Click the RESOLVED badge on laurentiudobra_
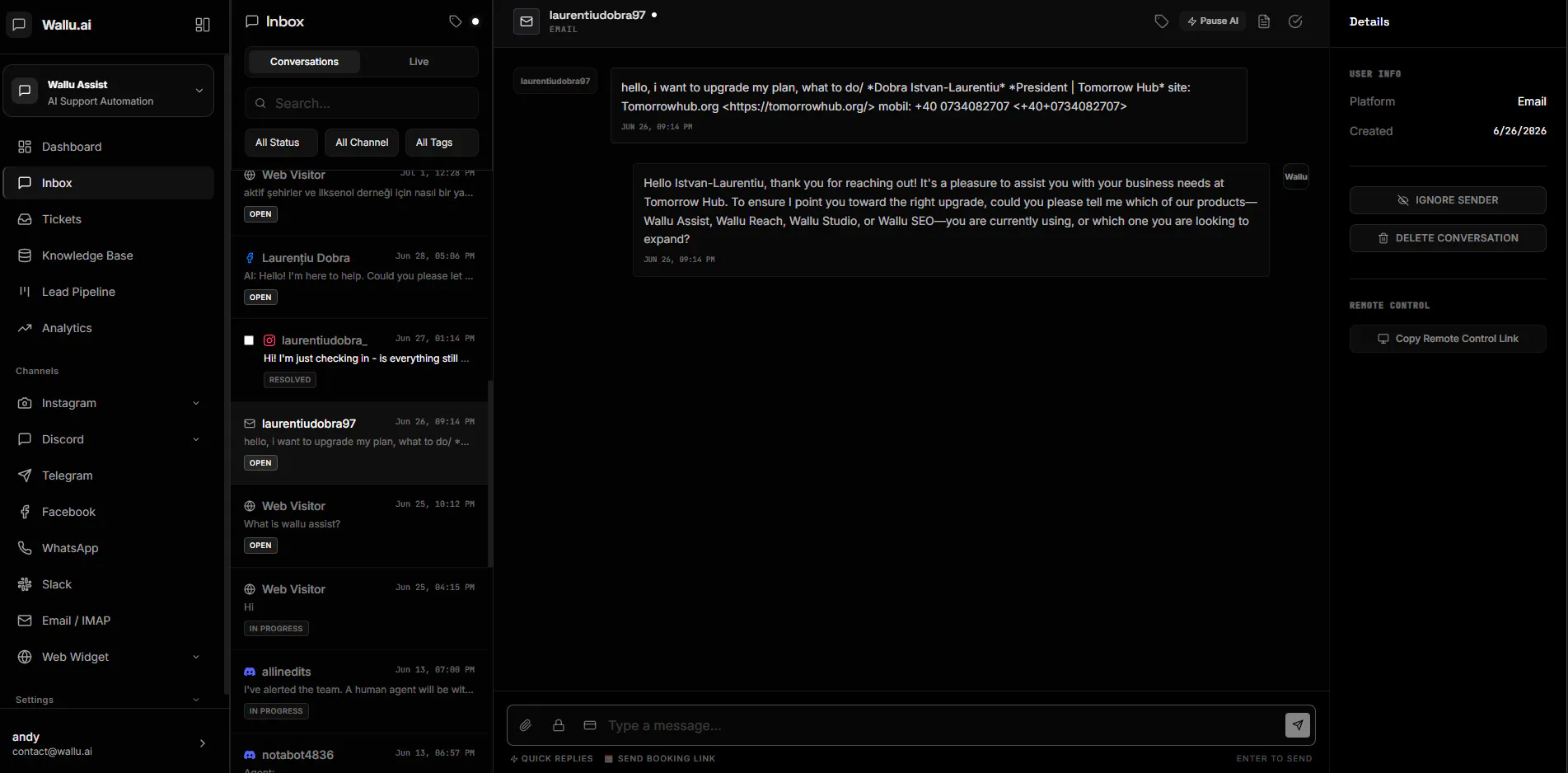 coord(290,380)
